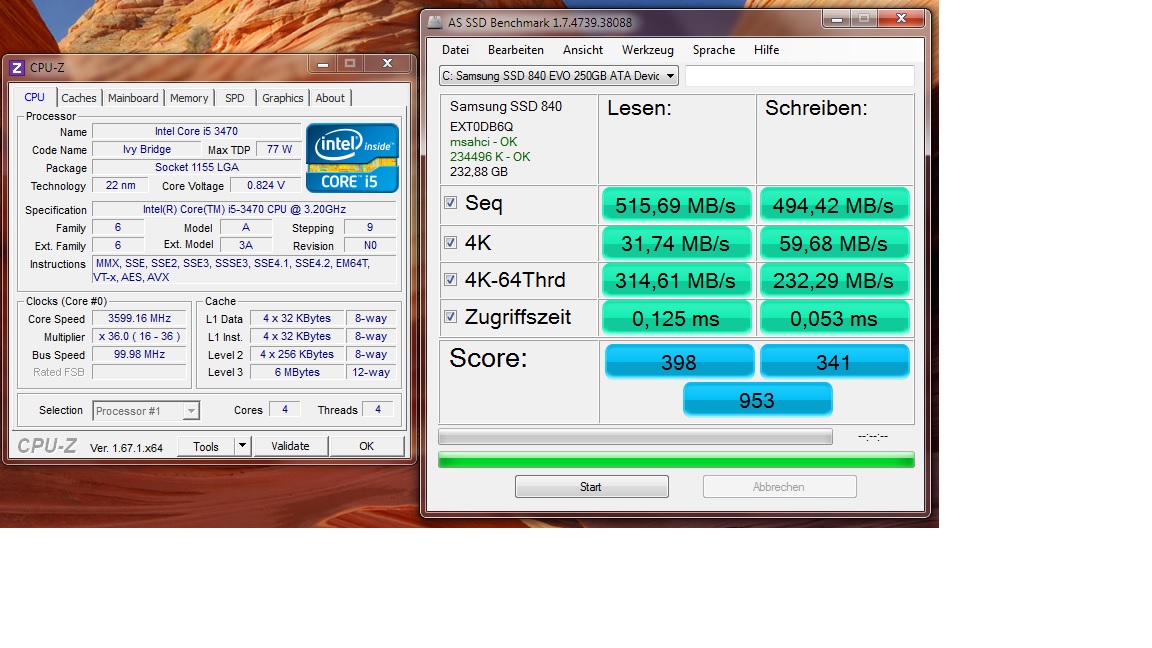1152x648 pixels.
Task: Click the Level 3 cache 6 MBytes value
Action: click(x=297, y=372)
